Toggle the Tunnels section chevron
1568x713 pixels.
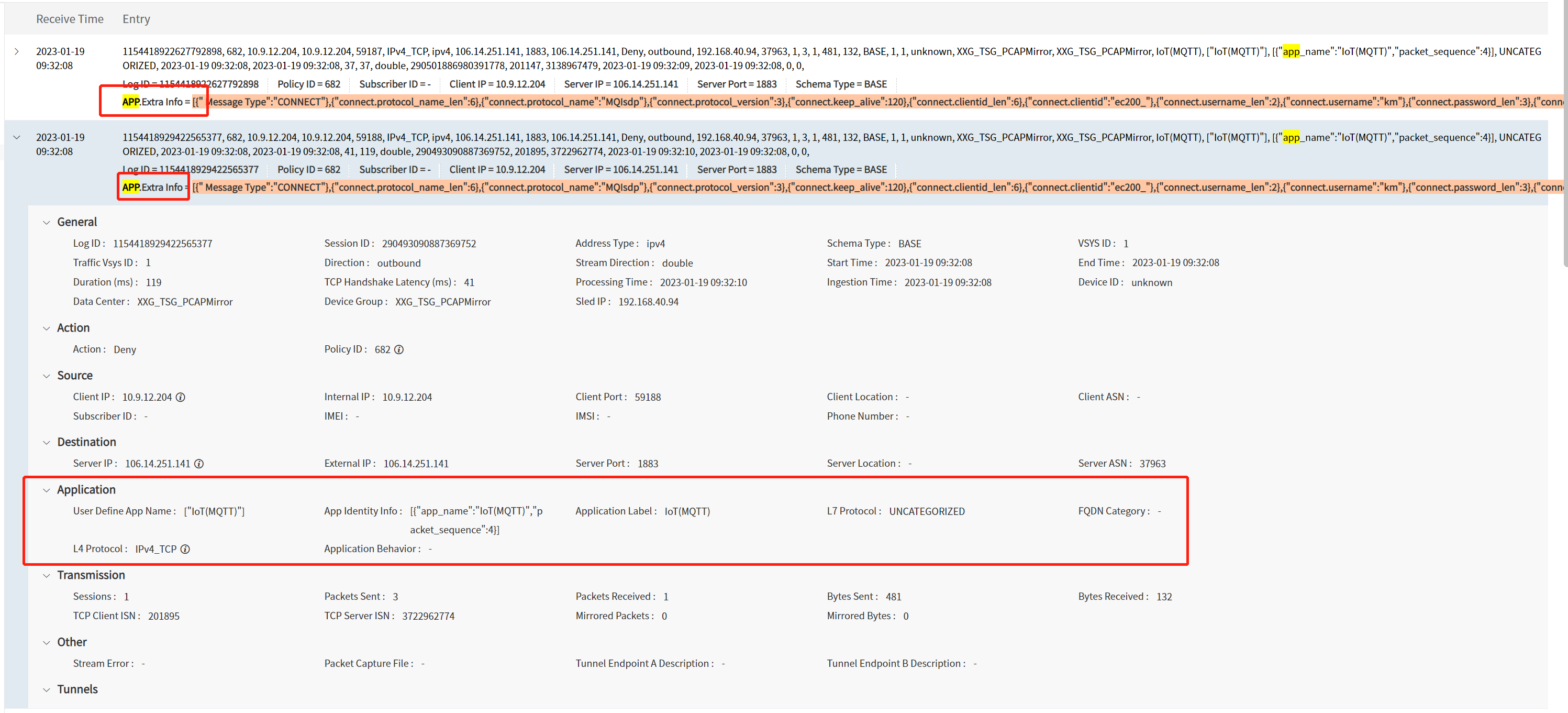(x=46, y=690)
